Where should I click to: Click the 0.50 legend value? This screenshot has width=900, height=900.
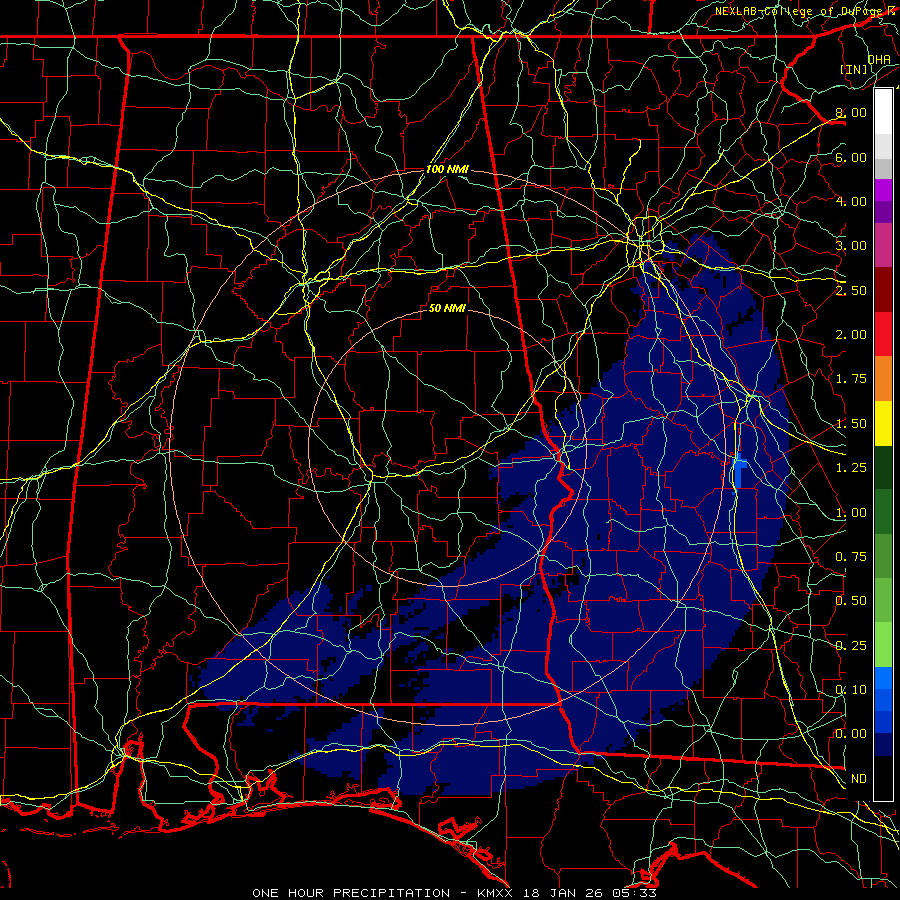[x=851, y=601]
